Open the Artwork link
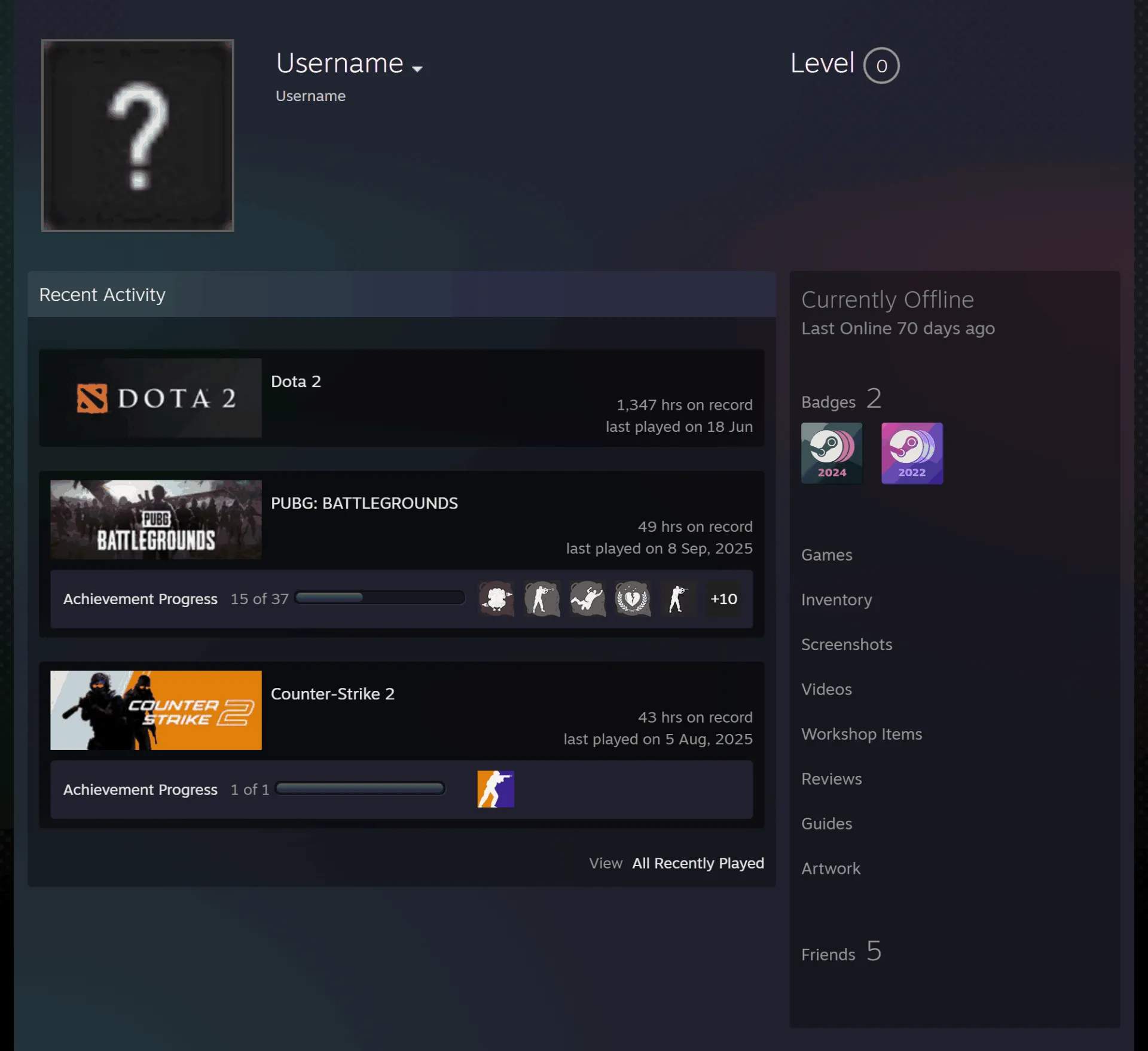This screenshot has width=1148, height=1051. (831, 869)
